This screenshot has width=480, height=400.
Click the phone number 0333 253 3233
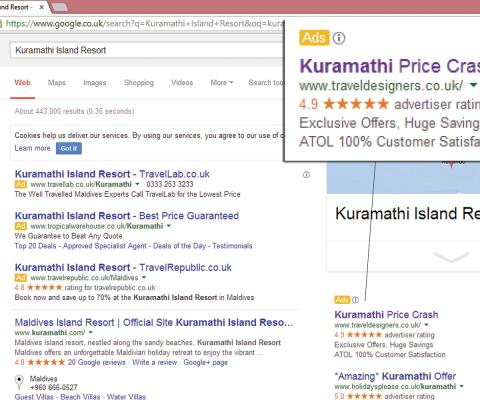coord(170,184)
